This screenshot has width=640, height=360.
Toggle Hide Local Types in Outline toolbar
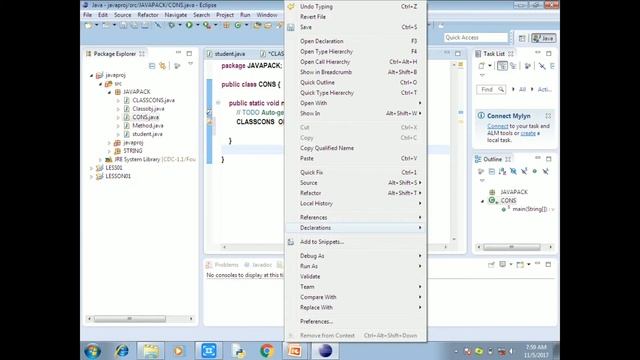(545, 171)
